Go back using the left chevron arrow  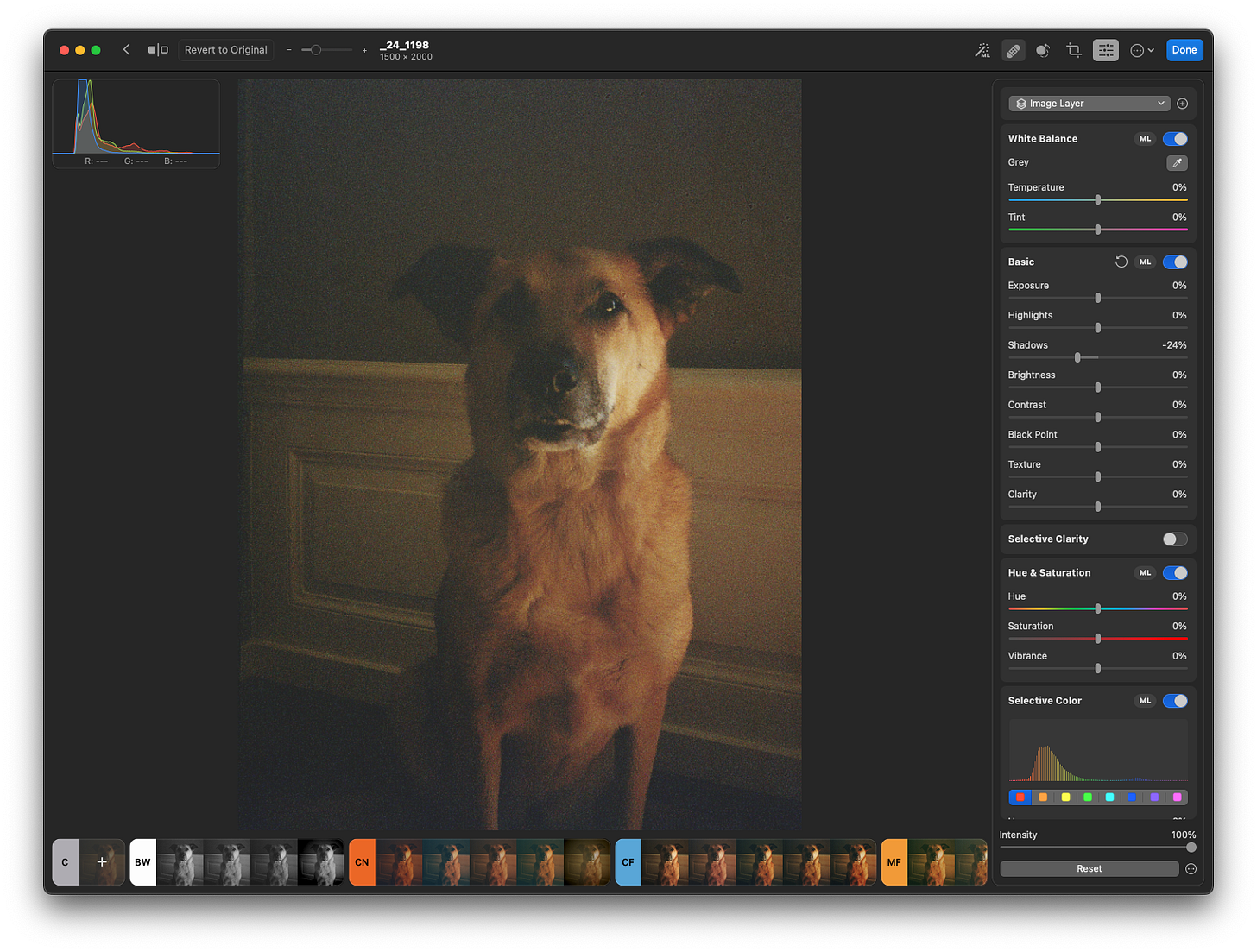tap(127, 50)
